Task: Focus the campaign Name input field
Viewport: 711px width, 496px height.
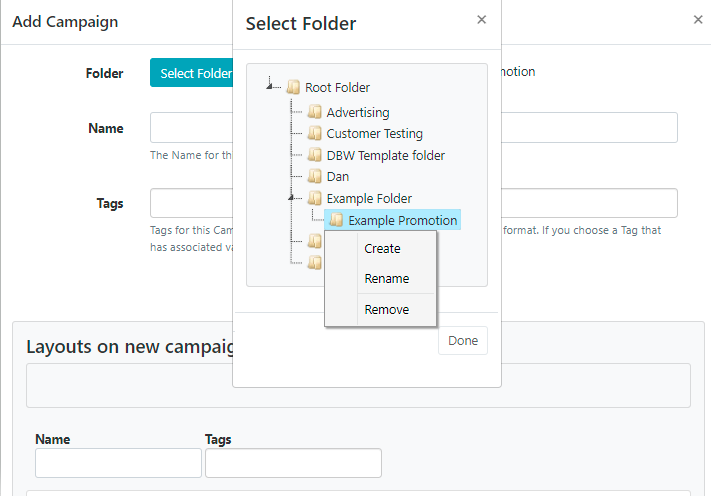Action: coord(414,127)
